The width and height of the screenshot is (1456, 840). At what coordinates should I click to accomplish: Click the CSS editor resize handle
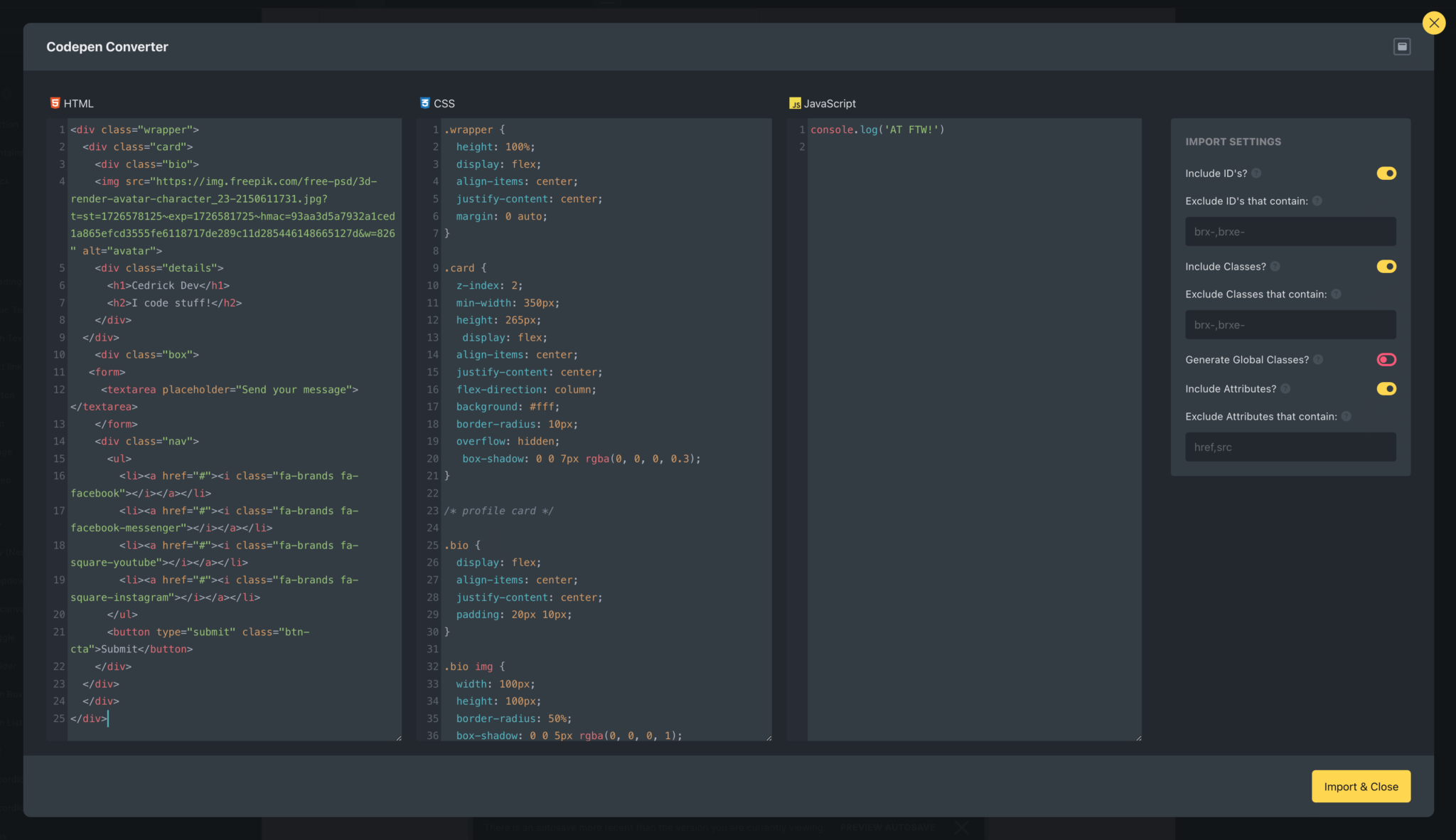[x=769, y=738]
